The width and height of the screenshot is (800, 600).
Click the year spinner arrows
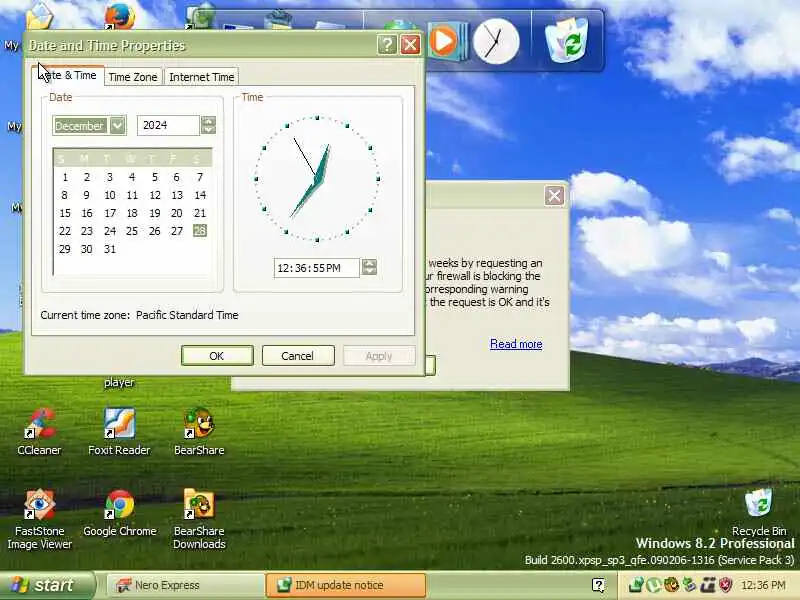208,125
